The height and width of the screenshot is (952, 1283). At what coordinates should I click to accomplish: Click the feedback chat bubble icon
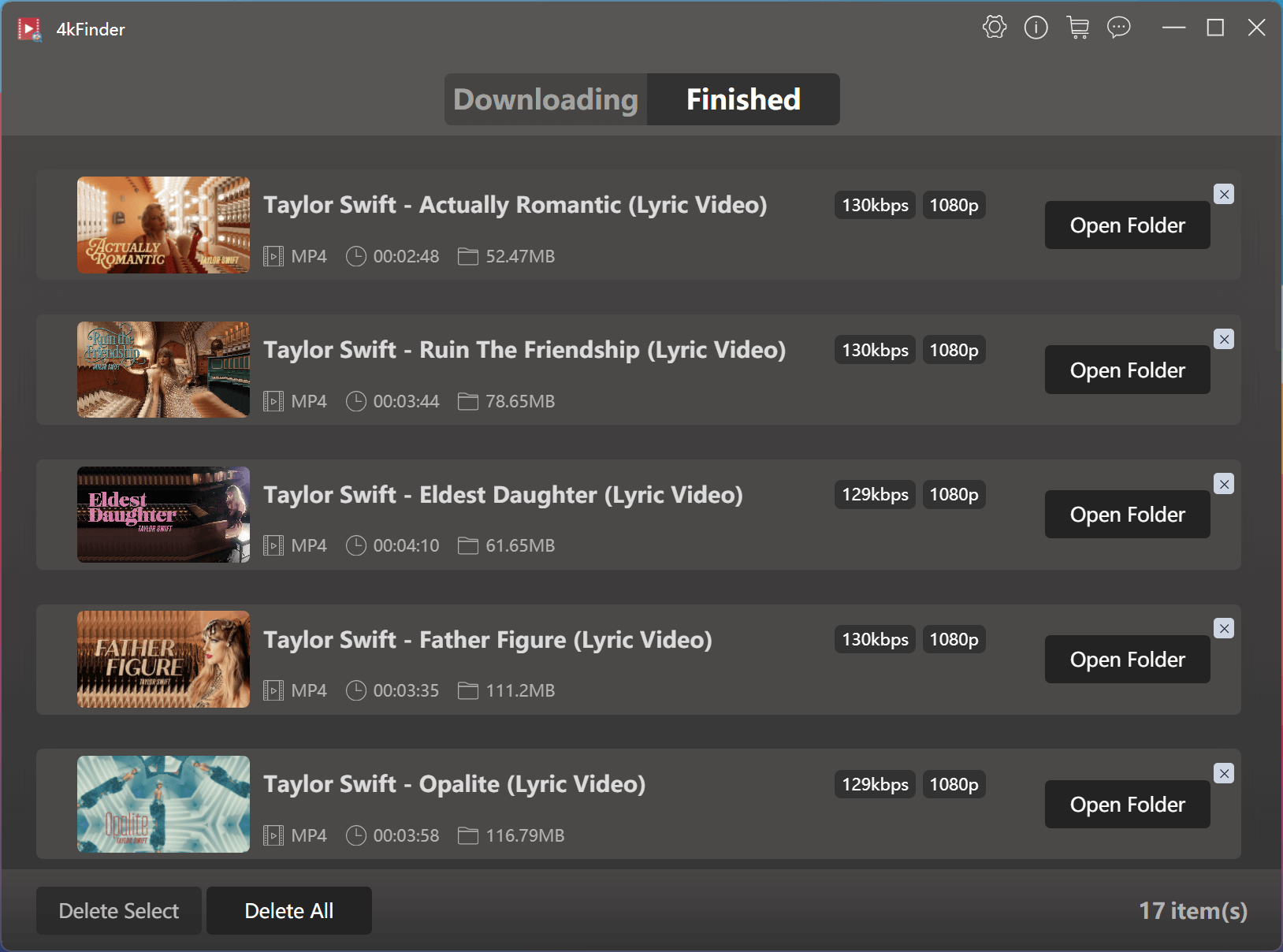click(x=1118, y=28)
